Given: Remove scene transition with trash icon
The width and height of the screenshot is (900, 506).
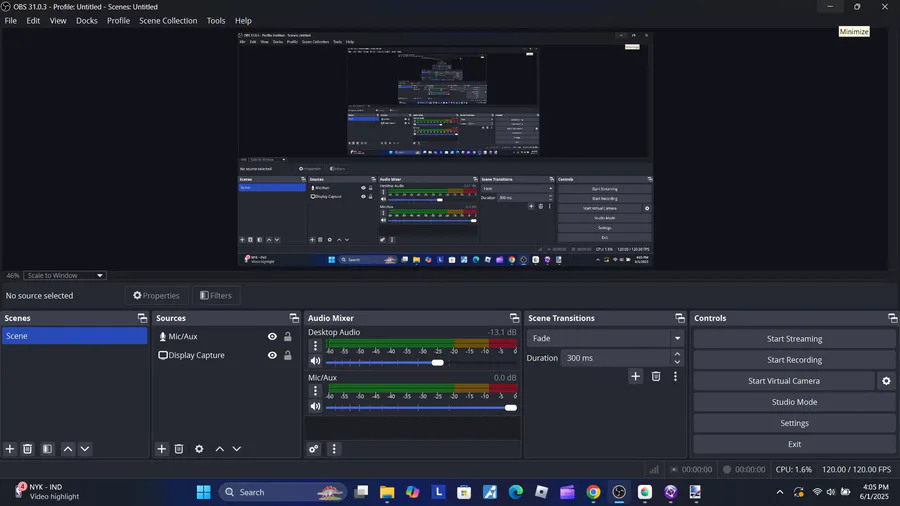Looking at the screenshot, I should tap(656, 376).
